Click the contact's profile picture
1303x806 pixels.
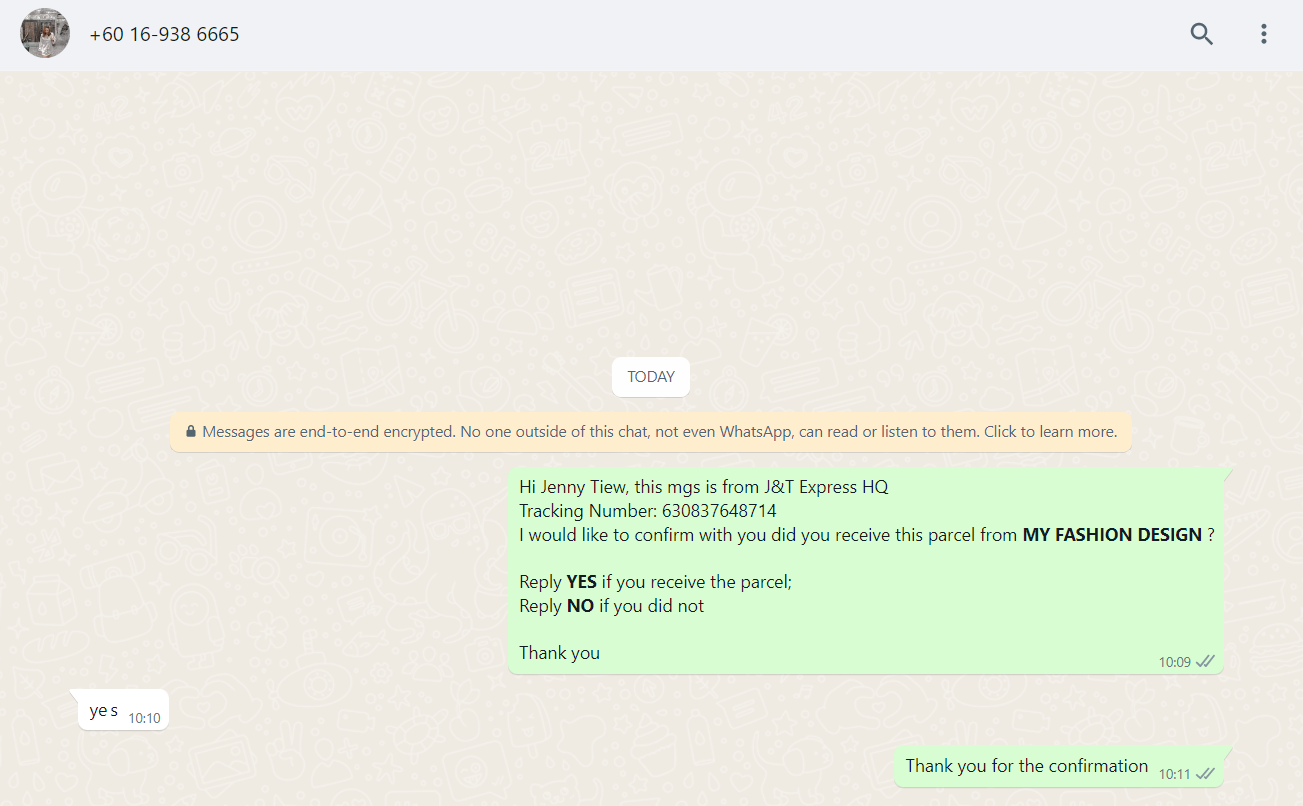[x=45, y=34]
